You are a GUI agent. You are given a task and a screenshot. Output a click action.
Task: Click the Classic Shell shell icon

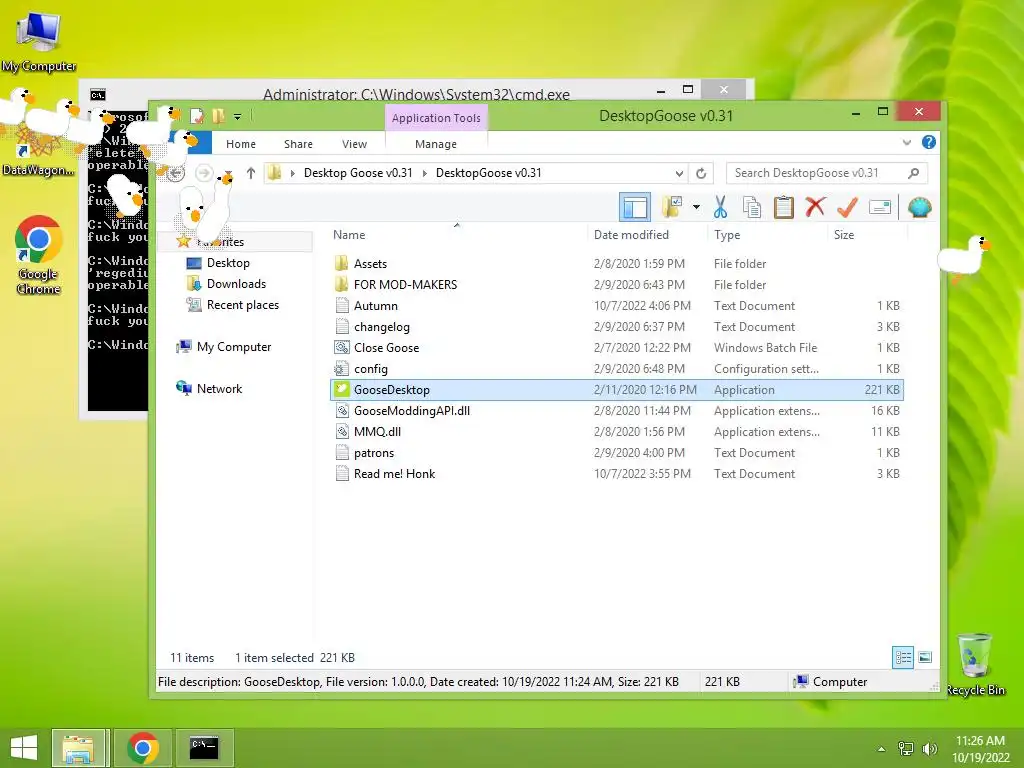pyautogui.click(x=919, y=208)
